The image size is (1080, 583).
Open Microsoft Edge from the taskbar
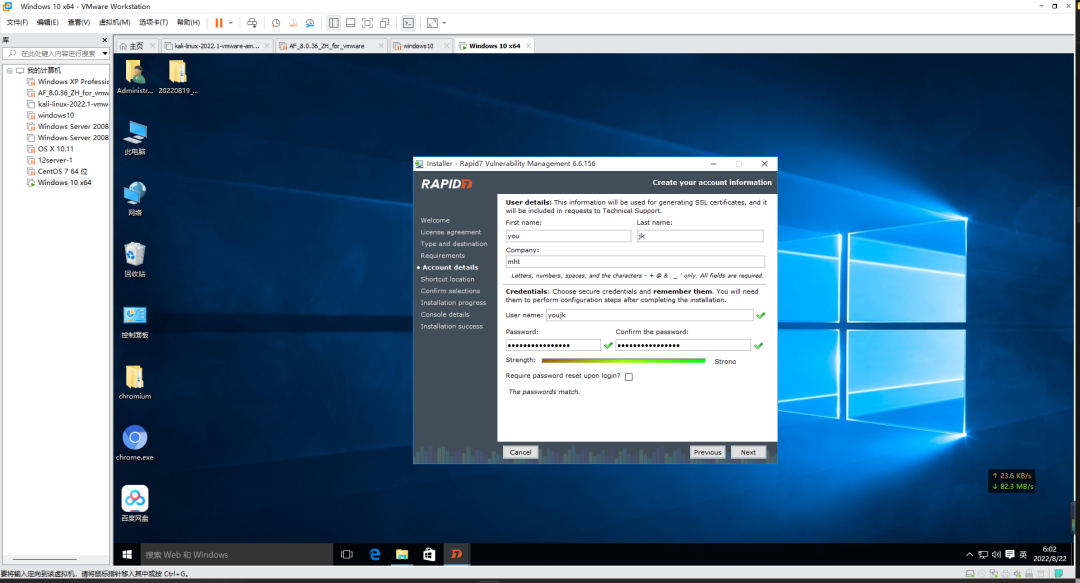[x=375, y=555]
